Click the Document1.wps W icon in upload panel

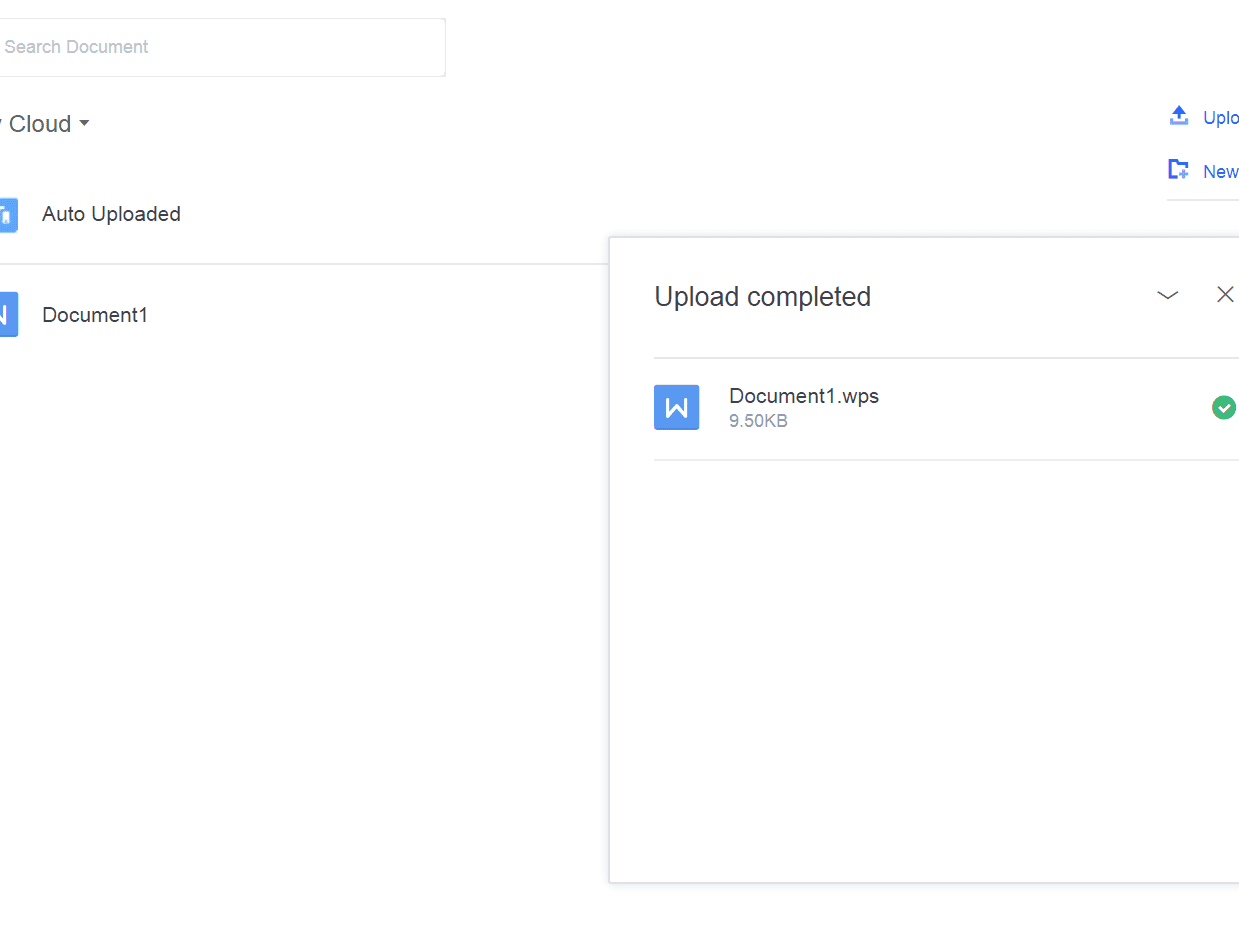676,407
